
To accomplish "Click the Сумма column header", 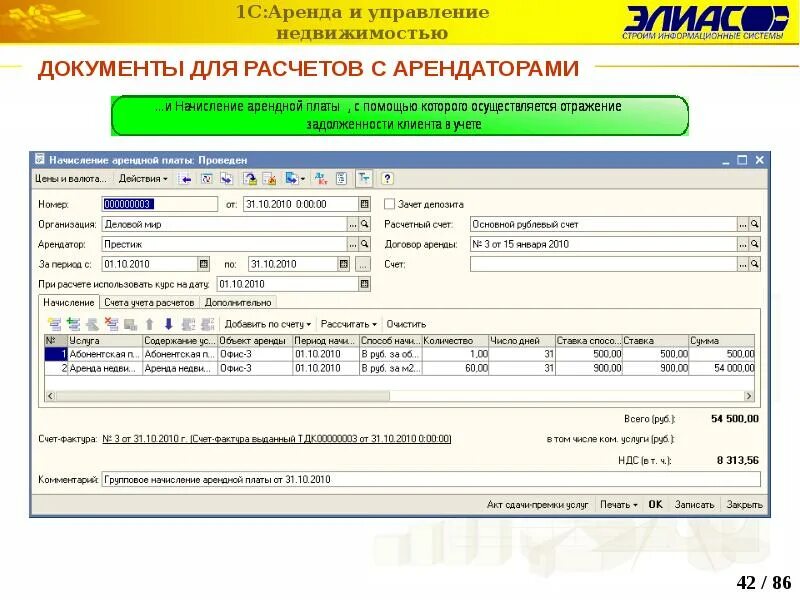I will click(721, 340).
